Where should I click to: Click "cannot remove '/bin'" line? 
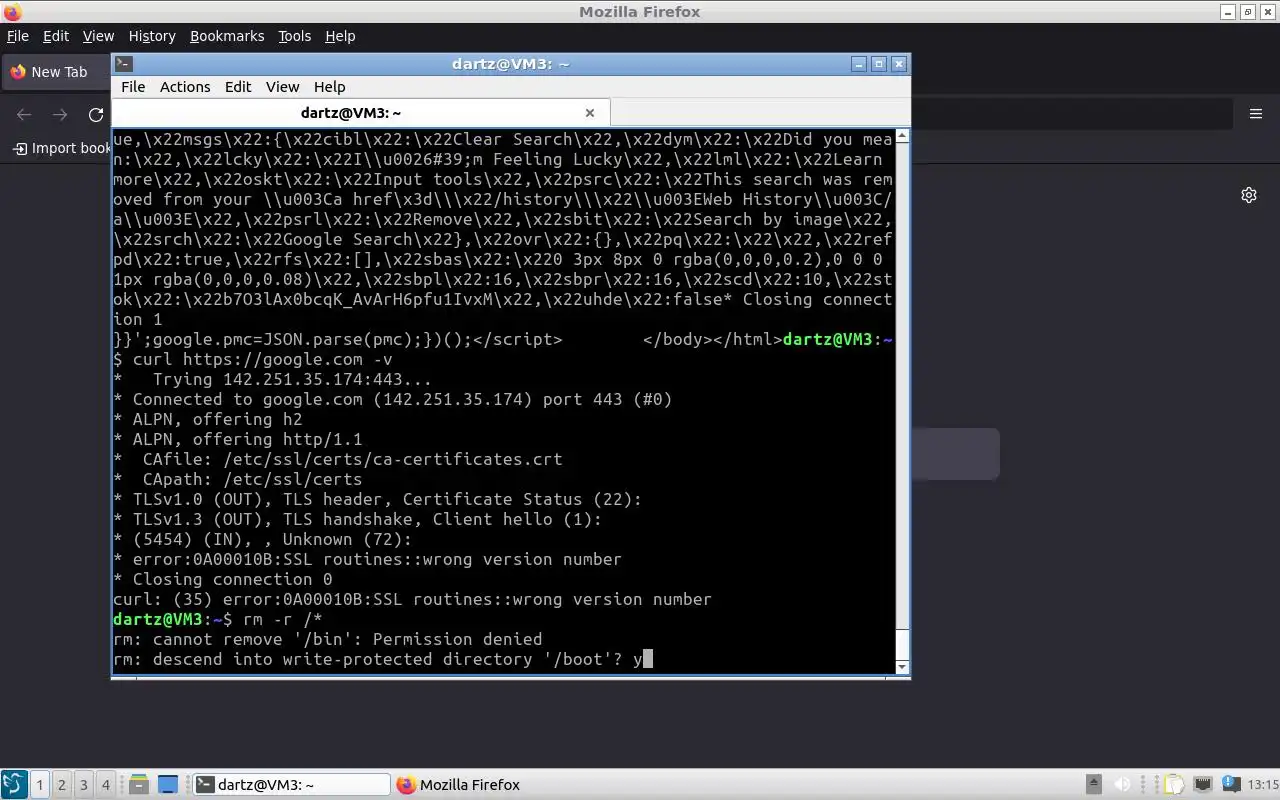pos(328,639)
